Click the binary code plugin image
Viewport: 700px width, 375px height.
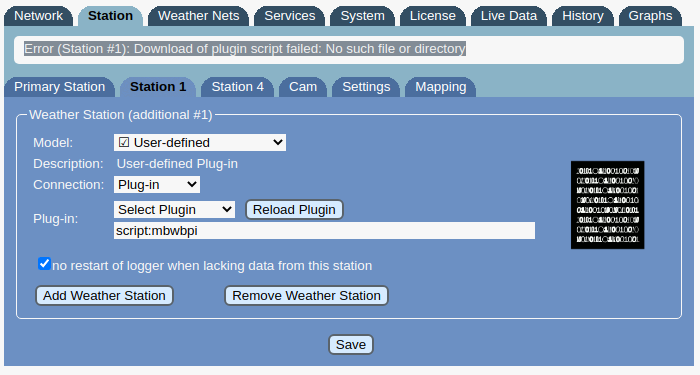pos(608,205)
